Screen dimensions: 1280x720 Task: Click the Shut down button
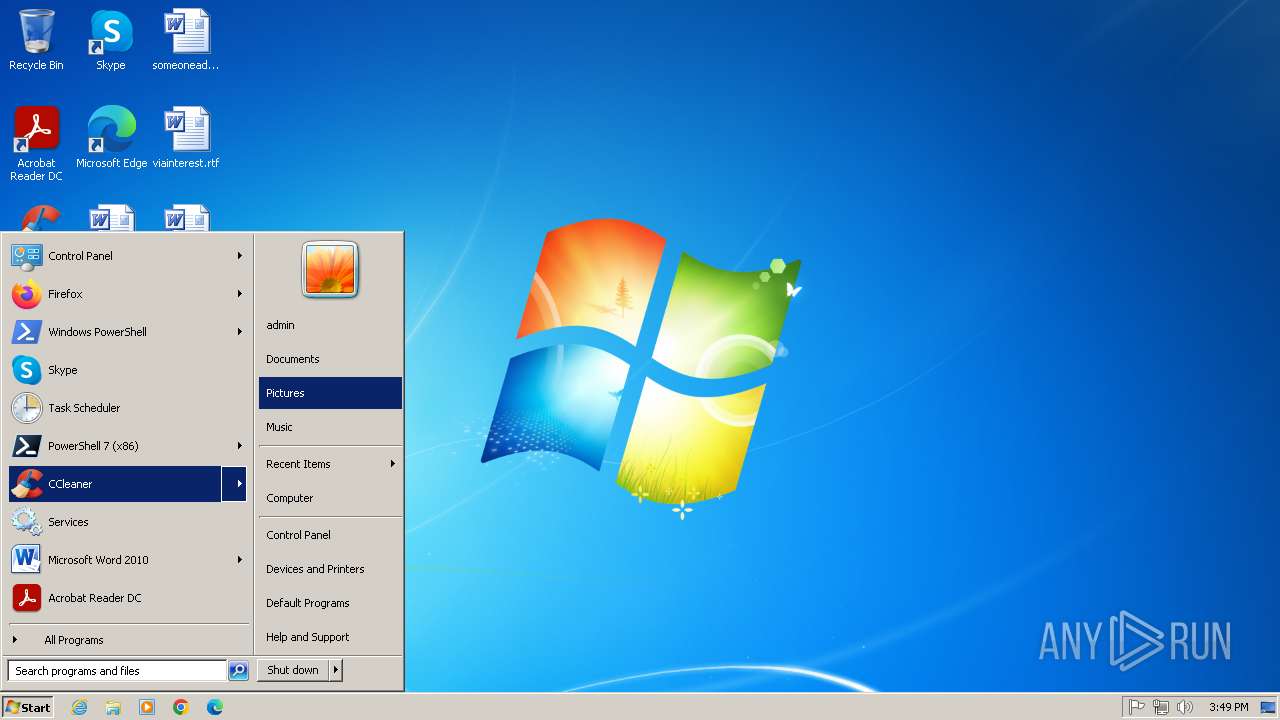pyautogui.click(x=293, y=670)
